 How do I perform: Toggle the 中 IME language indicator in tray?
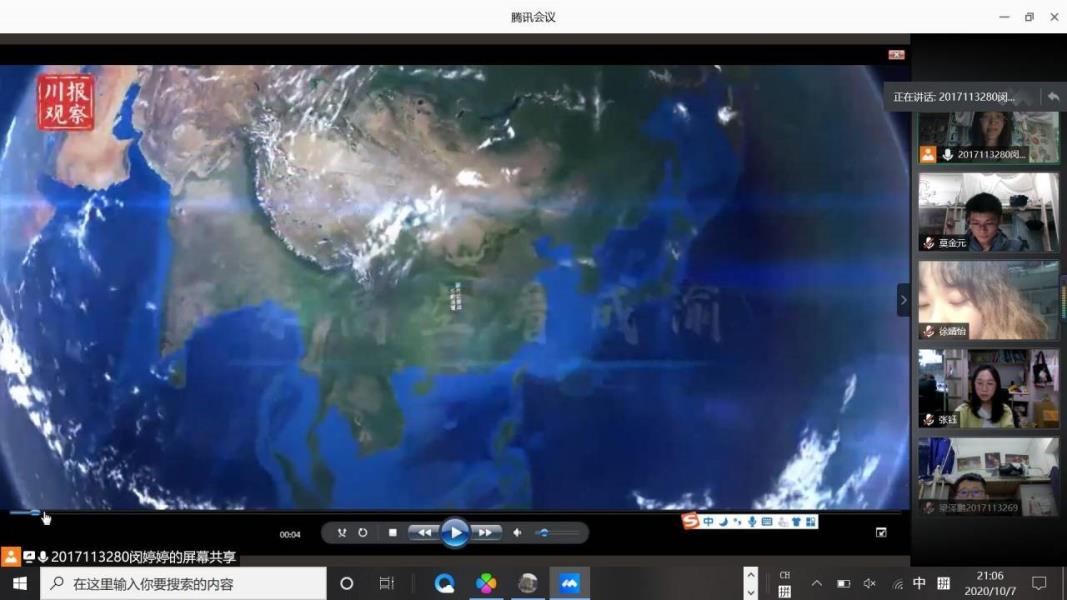pos(919,583)
